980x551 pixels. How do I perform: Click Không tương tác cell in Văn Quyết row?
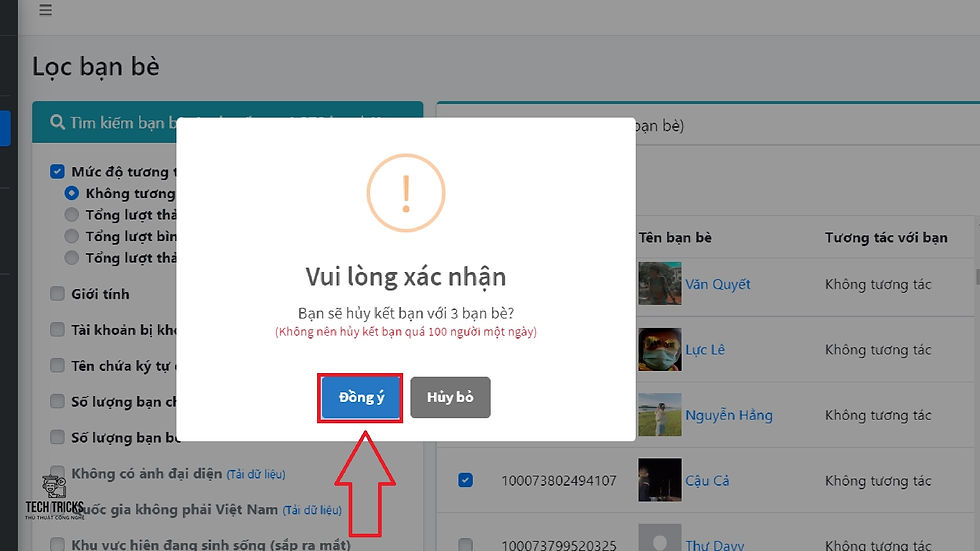878,284
